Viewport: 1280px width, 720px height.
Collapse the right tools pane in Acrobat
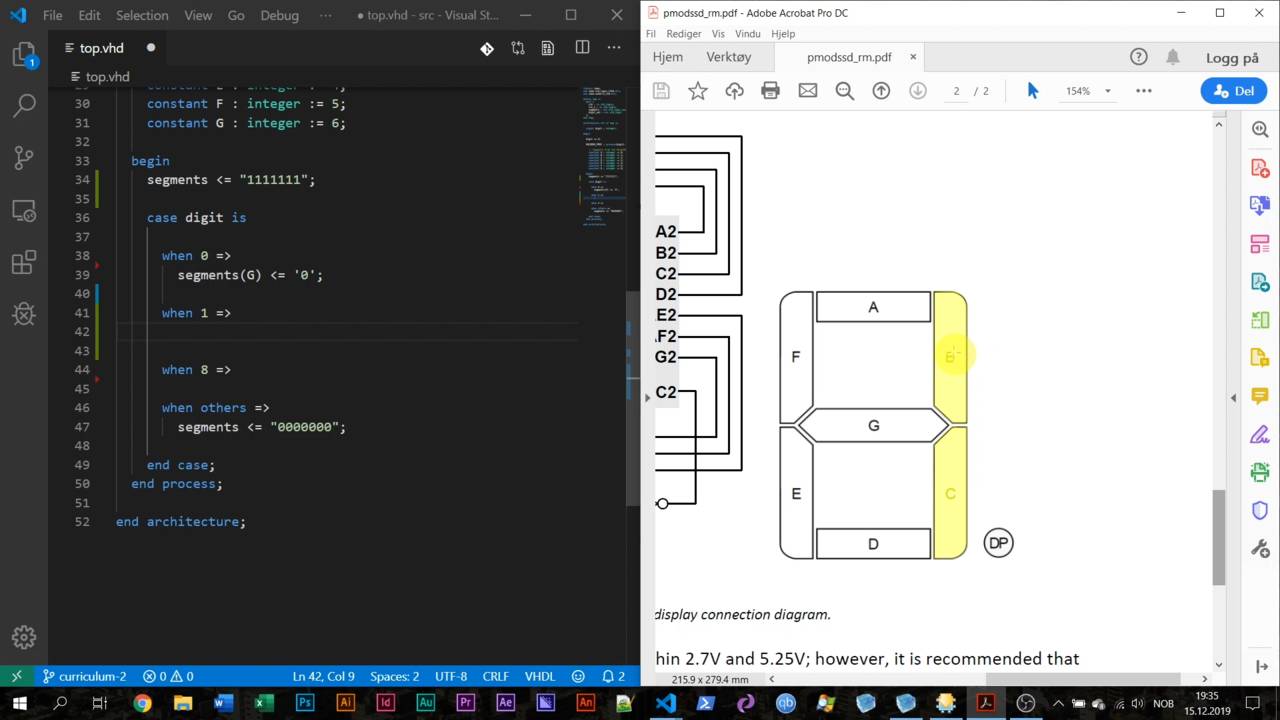click(x=1233, y=397)
